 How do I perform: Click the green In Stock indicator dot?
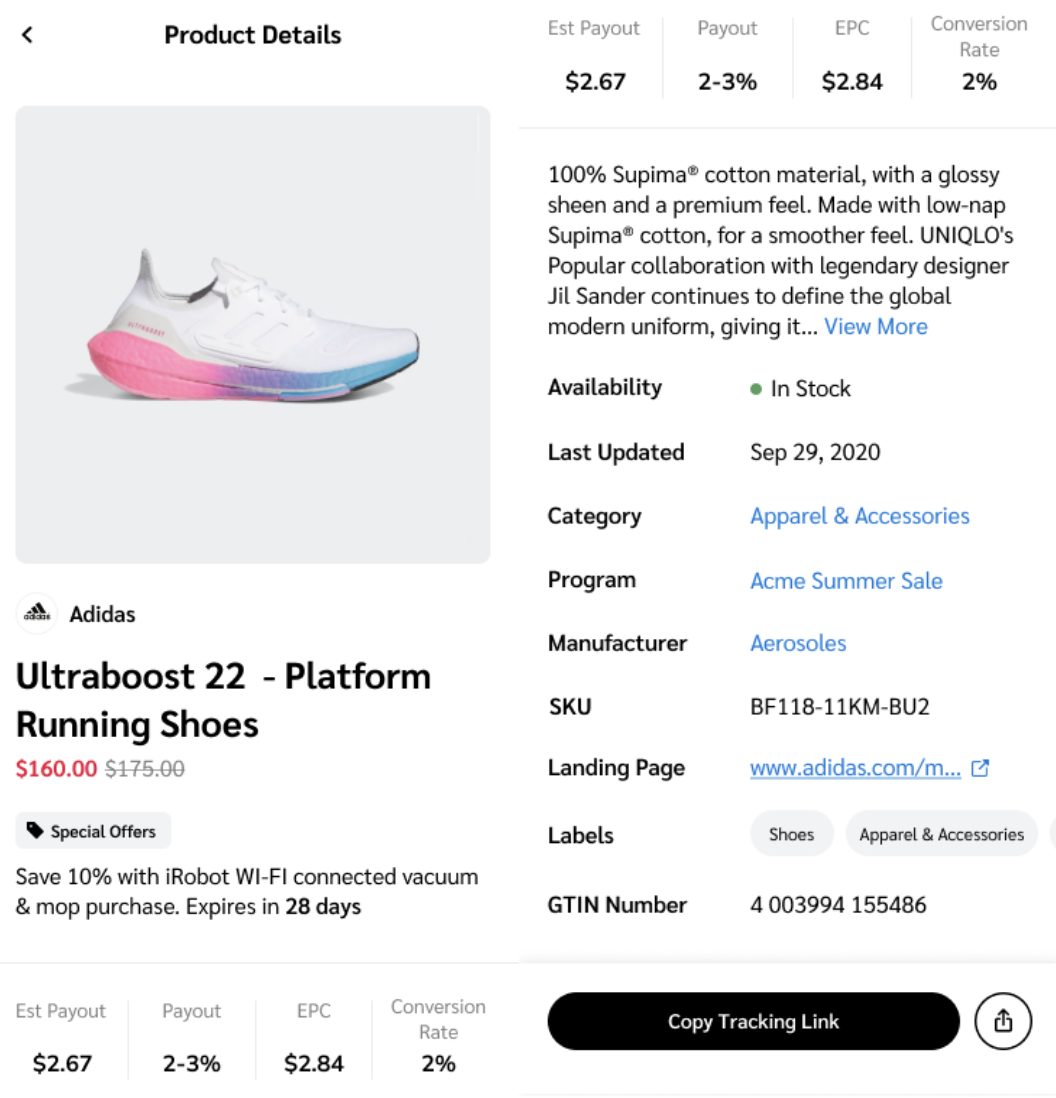coord(756,389)
